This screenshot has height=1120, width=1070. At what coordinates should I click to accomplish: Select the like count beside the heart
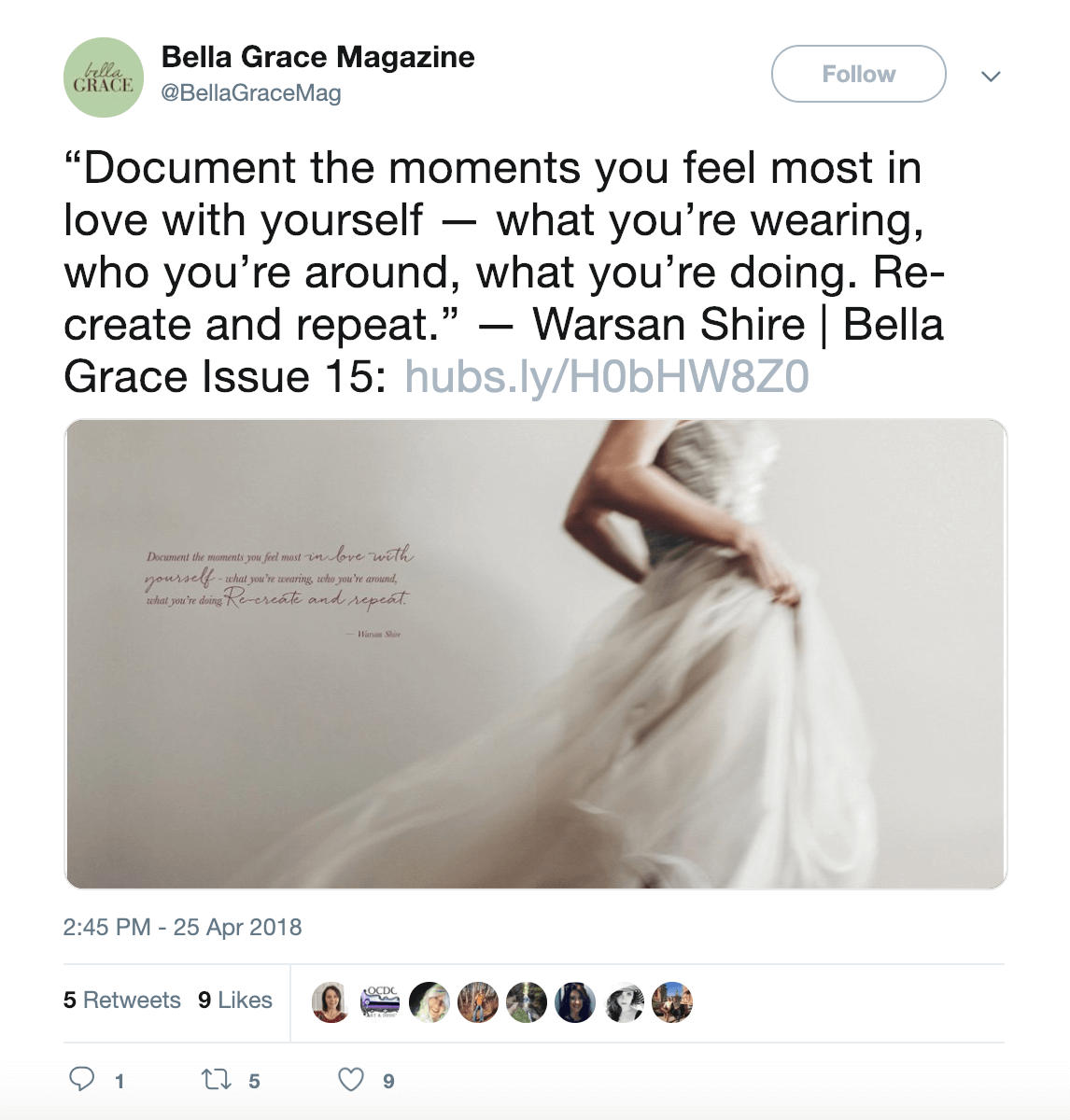pos(387,1080)
